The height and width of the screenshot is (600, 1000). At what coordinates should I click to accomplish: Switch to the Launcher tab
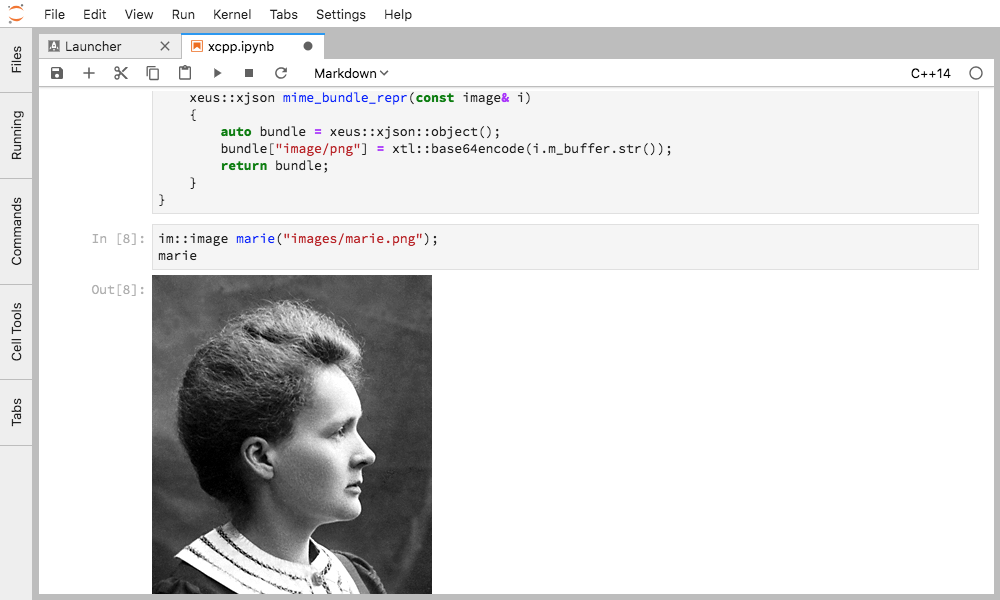(x=95, y=45)
